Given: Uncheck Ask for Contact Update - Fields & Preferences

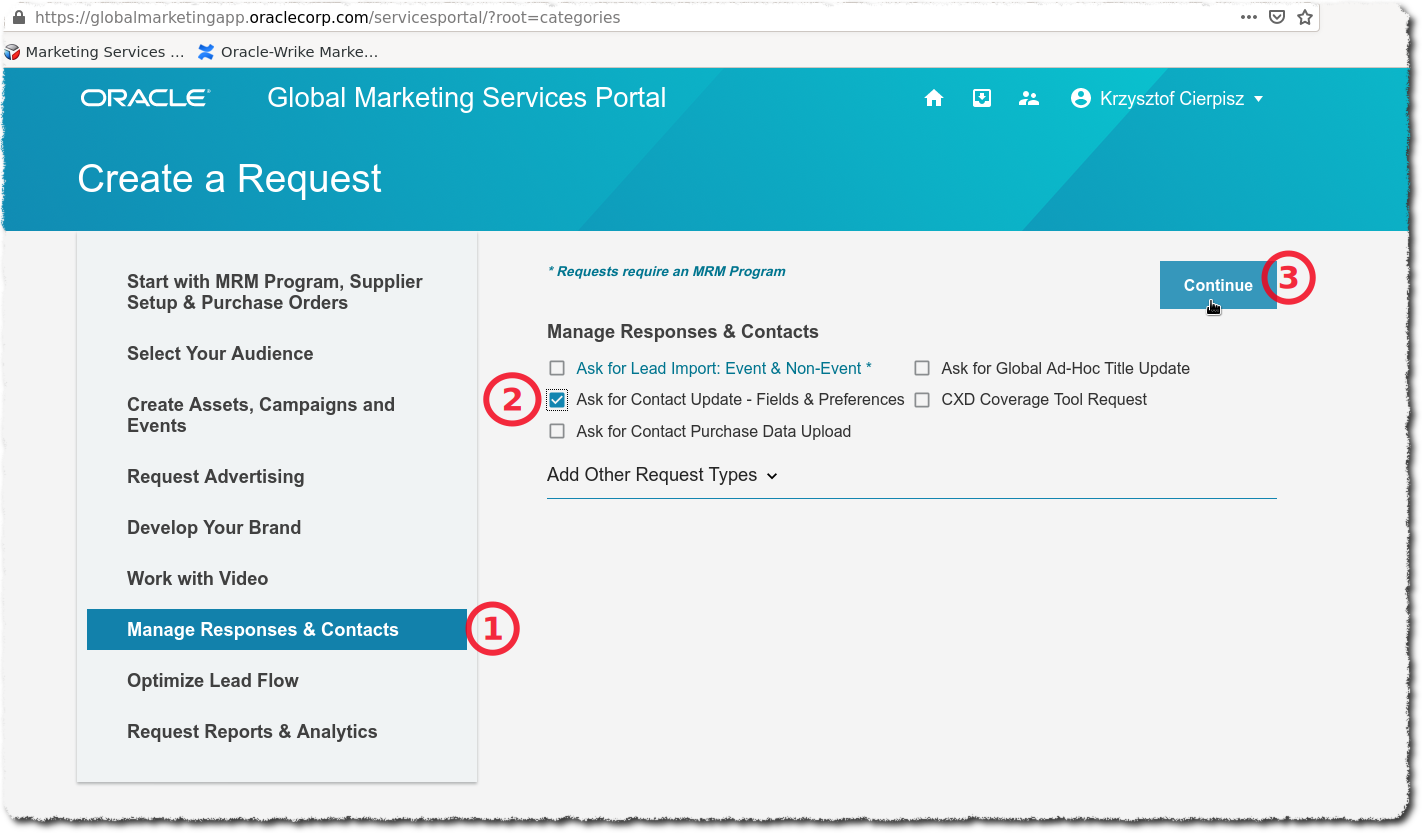Looking at the screenshot, I should pyautogui.click(x=557, y=400).
